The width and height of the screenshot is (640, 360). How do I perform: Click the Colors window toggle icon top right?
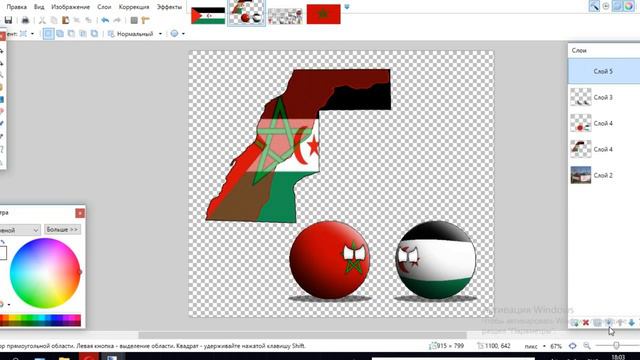[x=629, y=6]
